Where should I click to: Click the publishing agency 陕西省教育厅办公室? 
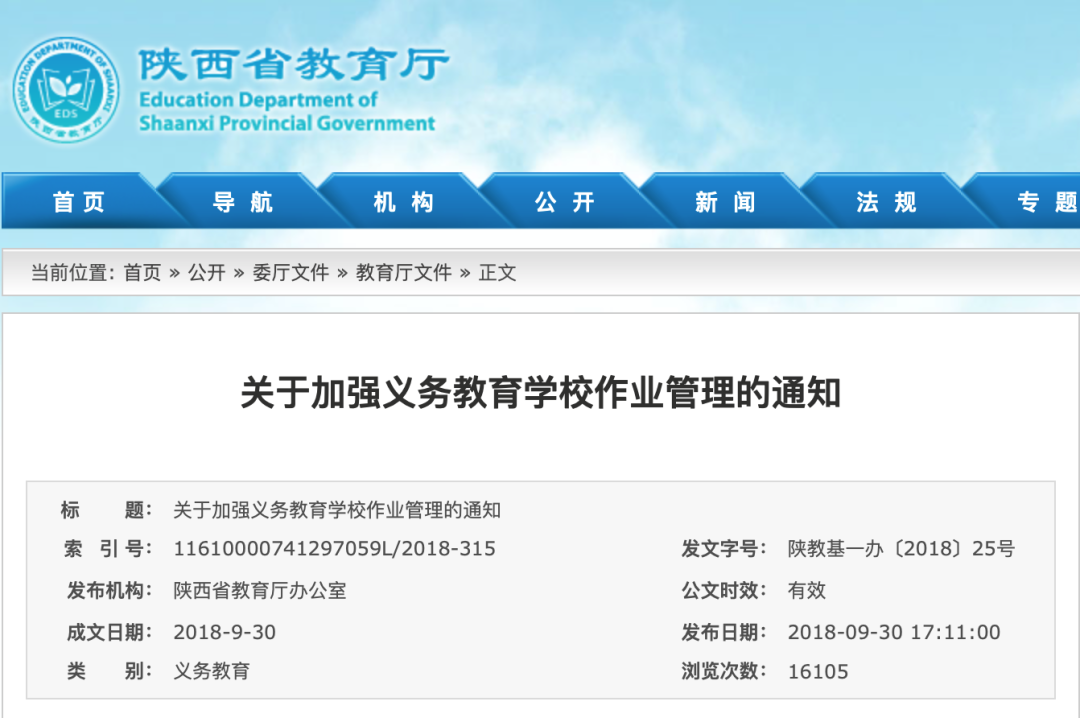[x=260, y=590]
